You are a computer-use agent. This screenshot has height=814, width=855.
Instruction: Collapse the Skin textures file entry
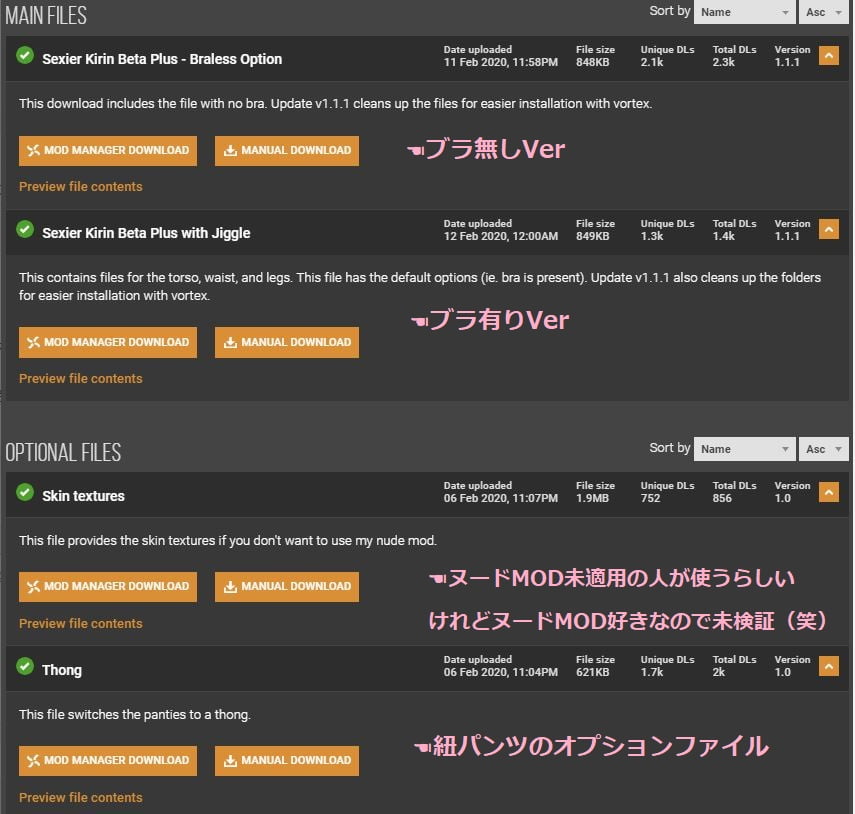(828, 492)
